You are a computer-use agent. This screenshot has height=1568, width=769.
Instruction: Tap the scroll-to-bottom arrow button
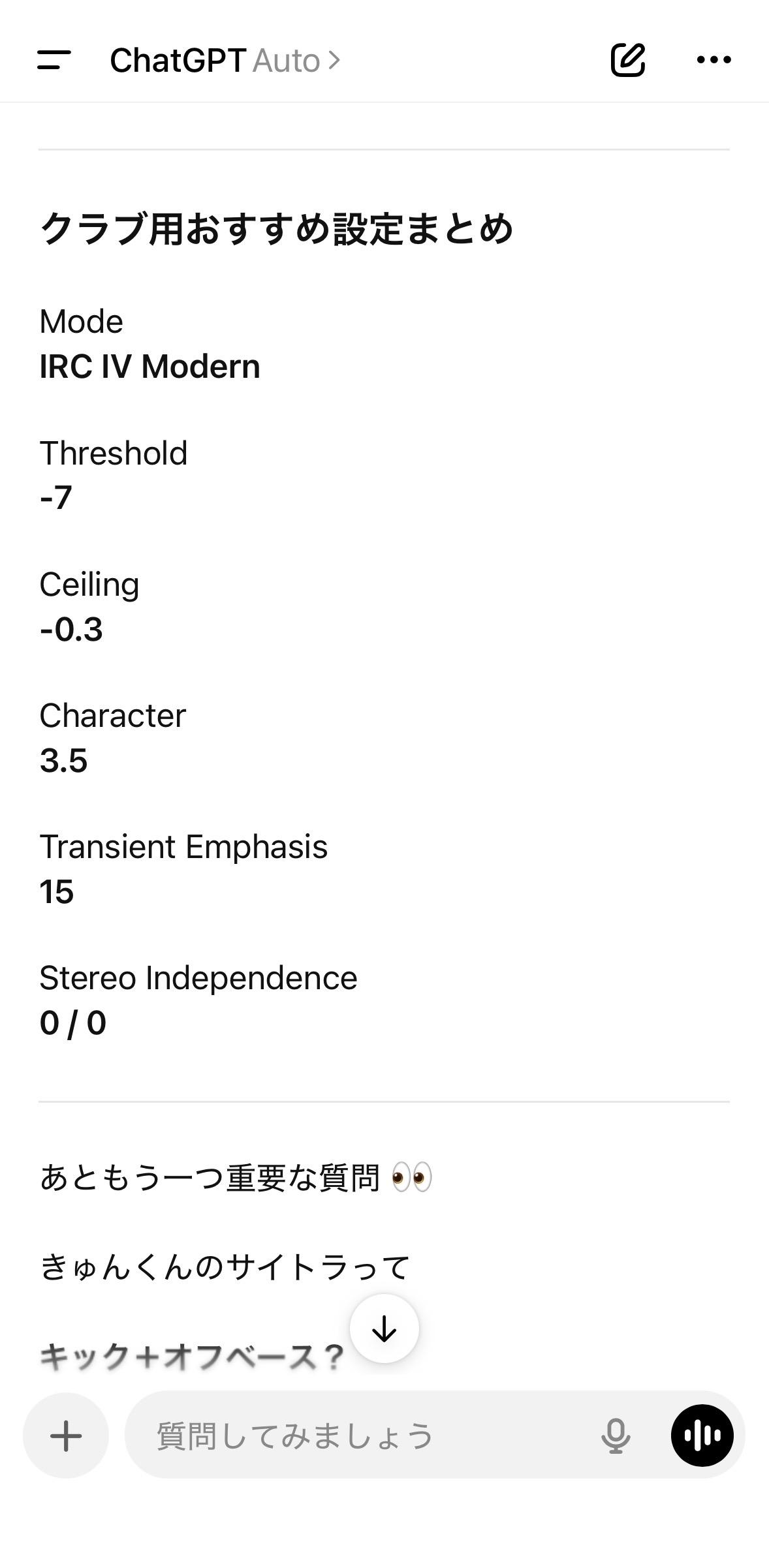[x=384, y=1329]
